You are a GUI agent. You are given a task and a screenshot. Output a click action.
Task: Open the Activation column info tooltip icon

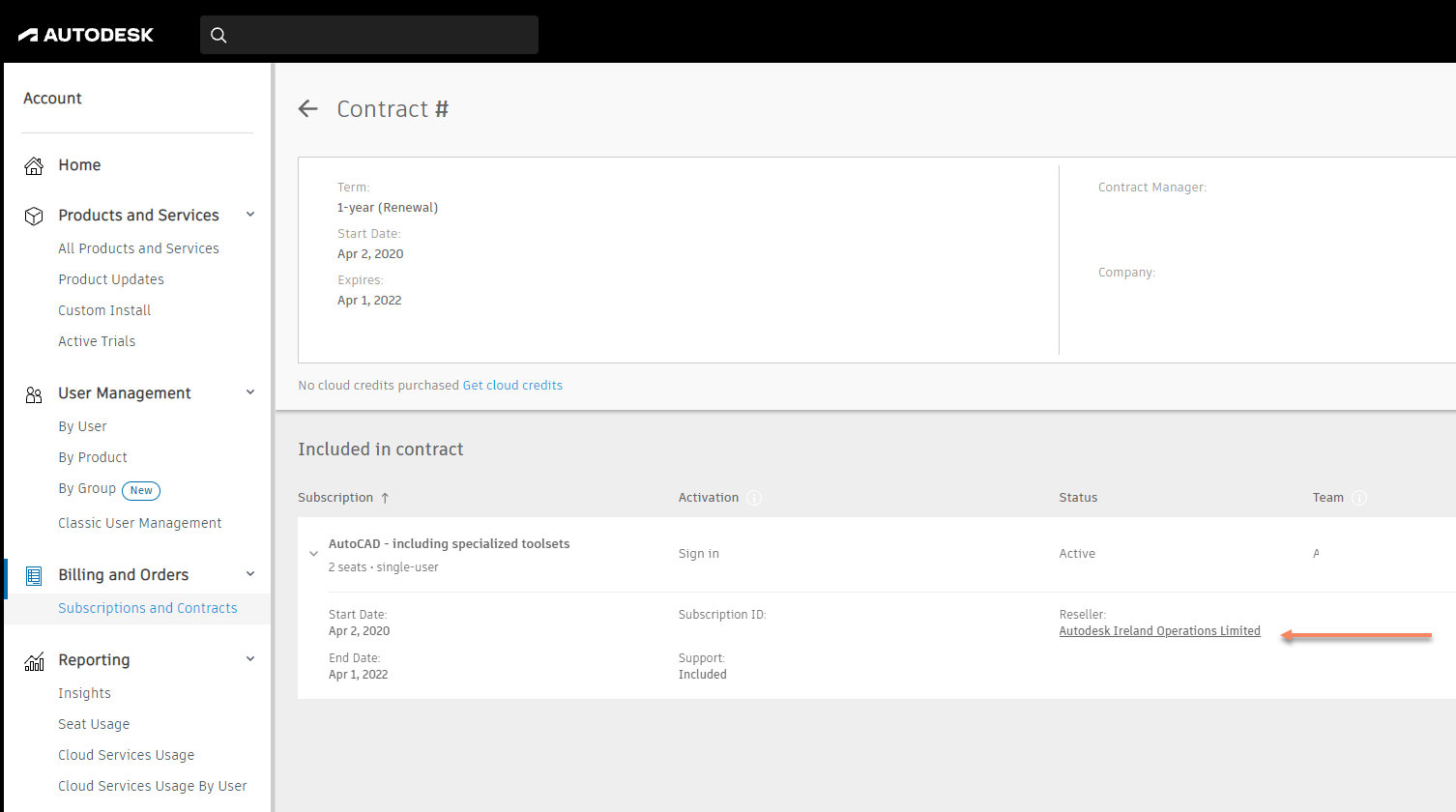tap(753, 498)
